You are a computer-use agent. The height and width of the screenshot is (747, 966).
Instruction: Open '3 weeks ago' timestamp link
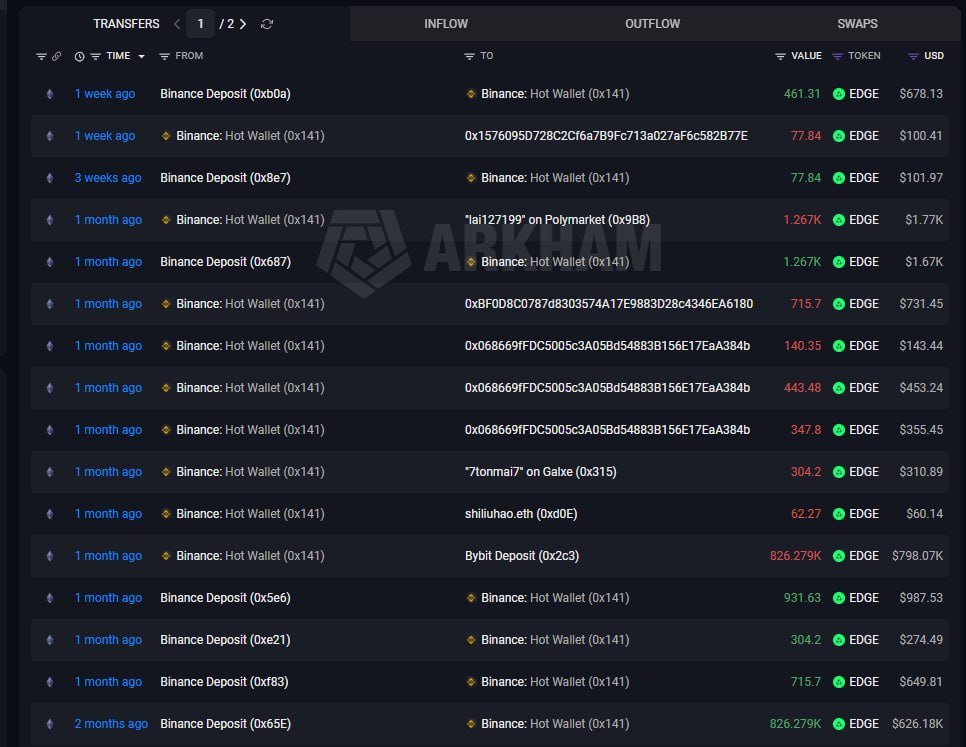tap(108, 178)
